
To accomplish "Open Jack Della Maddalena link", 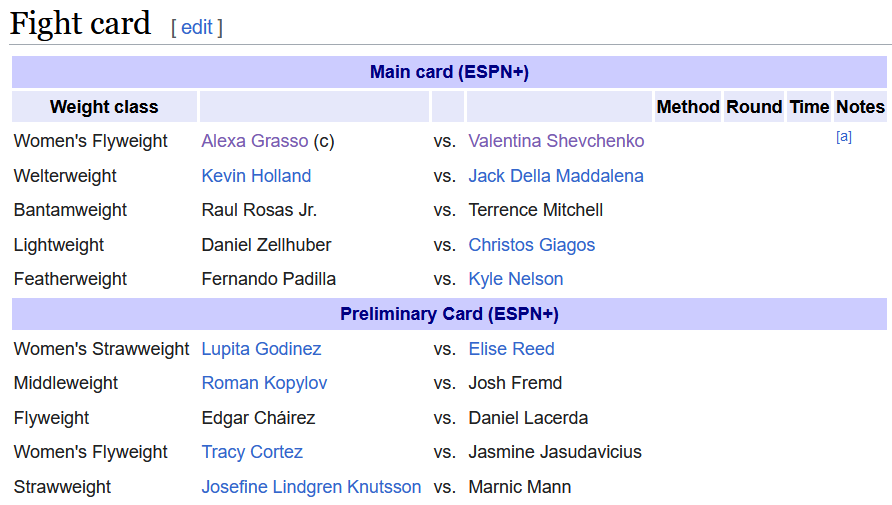I will 556,176.
